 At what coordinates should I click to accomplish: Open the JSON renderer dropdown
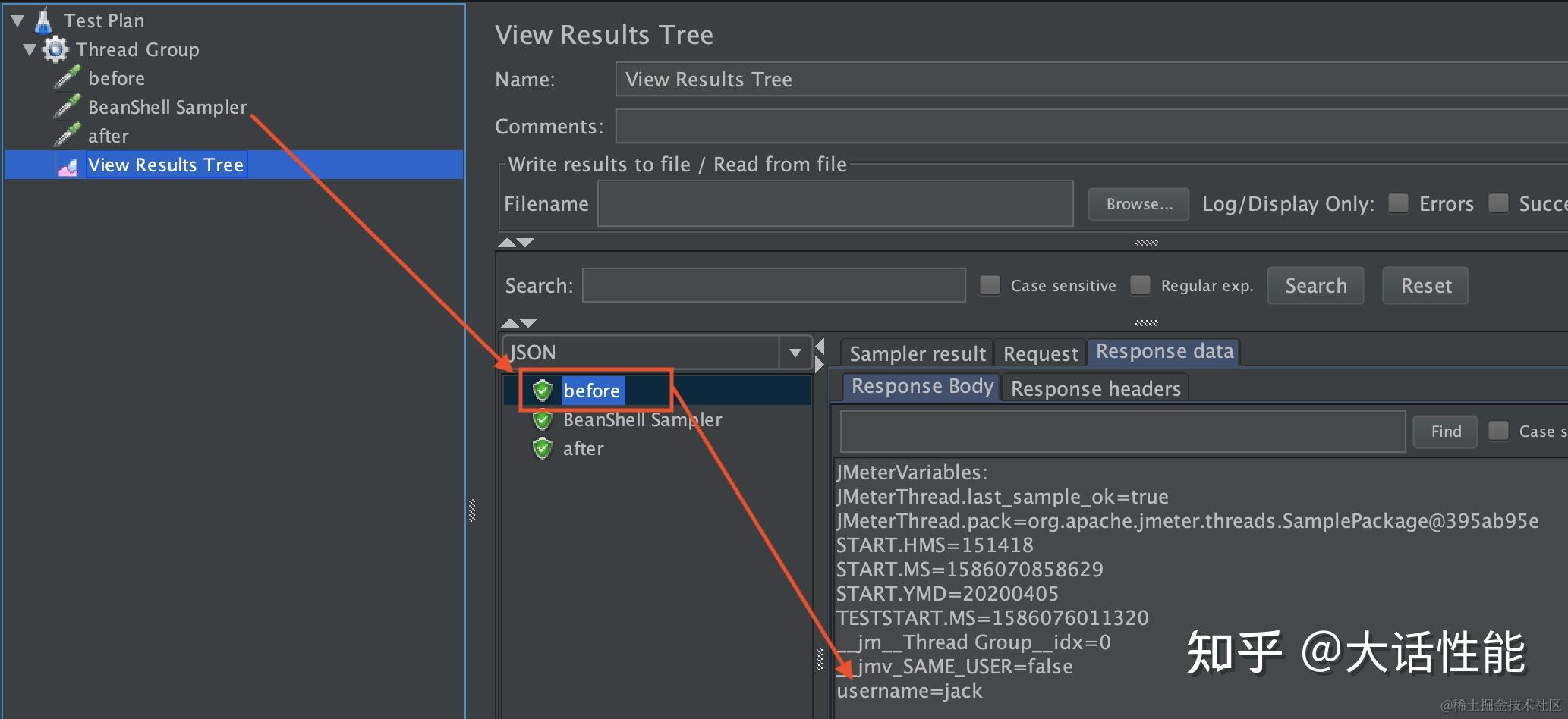[795, 353]
